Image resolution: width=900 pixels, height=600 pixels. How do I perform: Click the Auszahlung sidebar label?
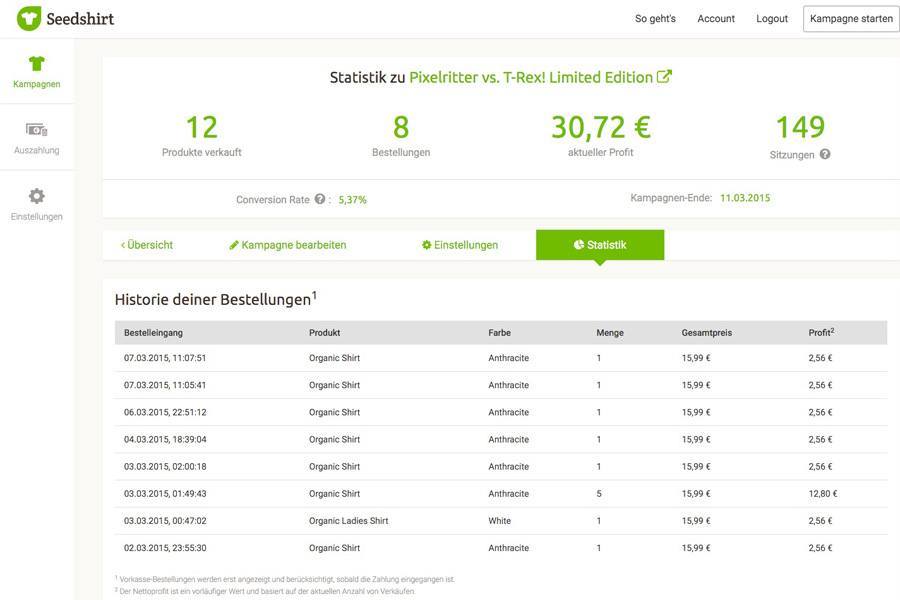(x=37, y=150)
